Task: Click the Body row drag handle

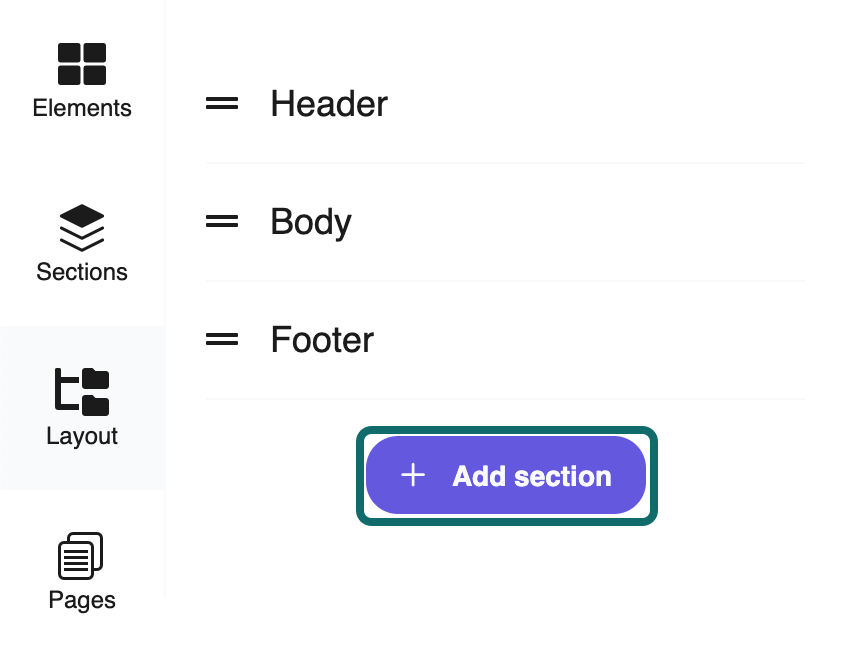Action: tap(222, 221)
